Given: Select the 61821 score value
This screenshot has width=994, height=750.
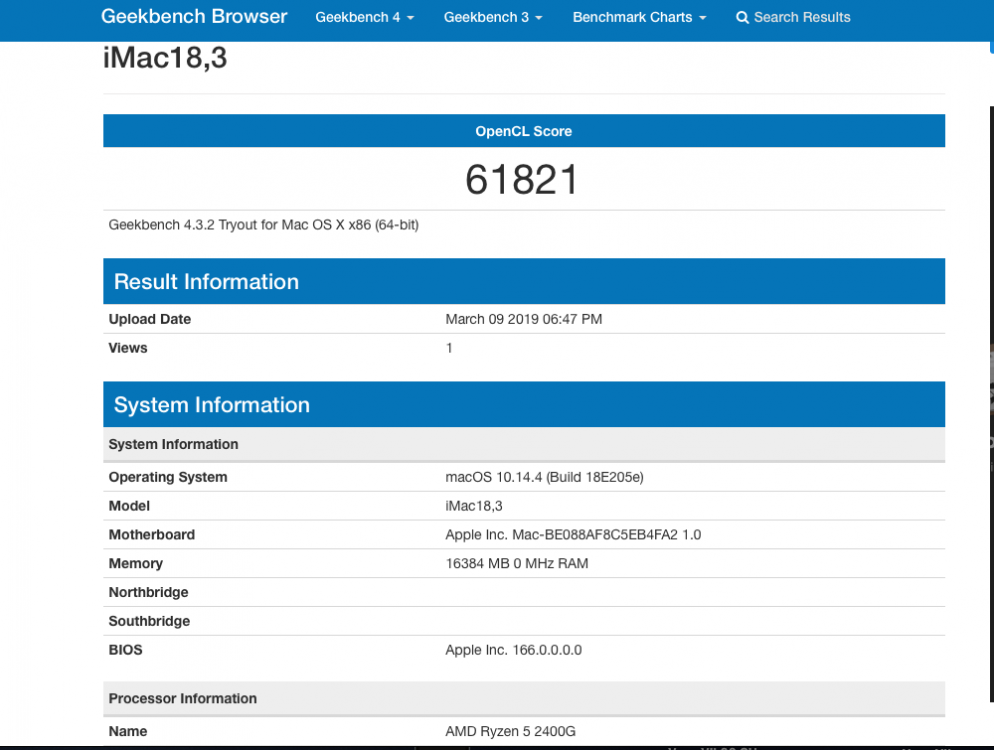Looking at the screenshot, I should tap(522, 179).
